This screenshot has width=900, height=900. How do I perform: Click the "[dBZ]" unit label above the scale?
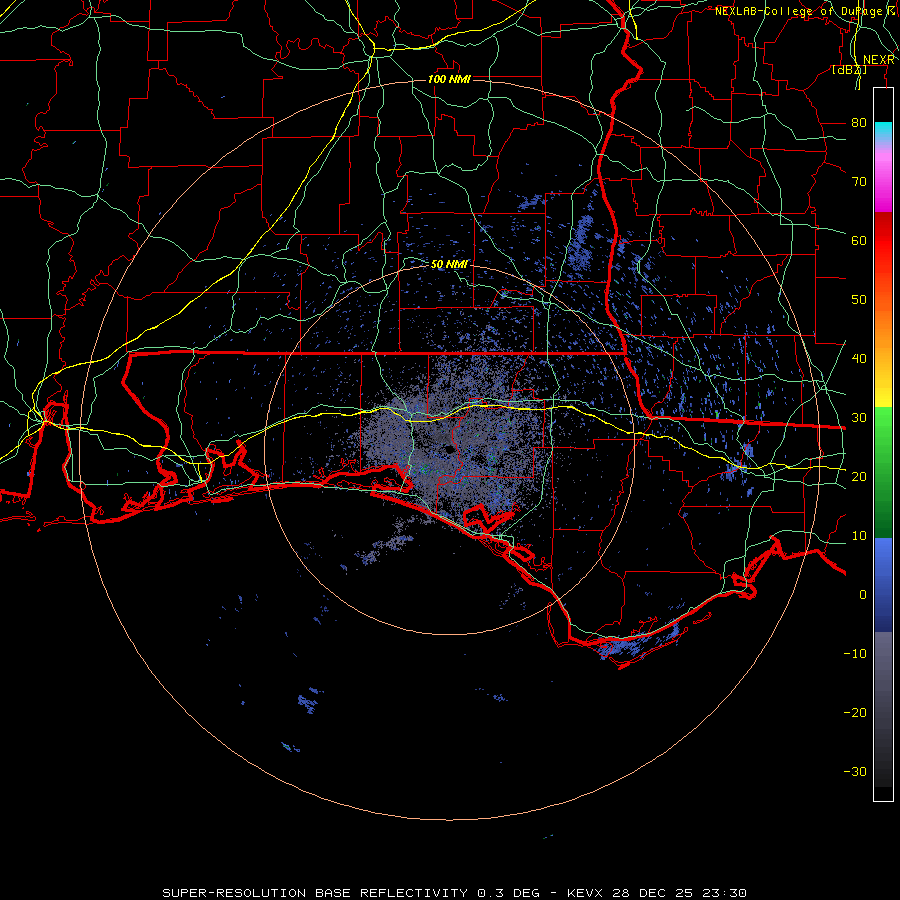849,70
